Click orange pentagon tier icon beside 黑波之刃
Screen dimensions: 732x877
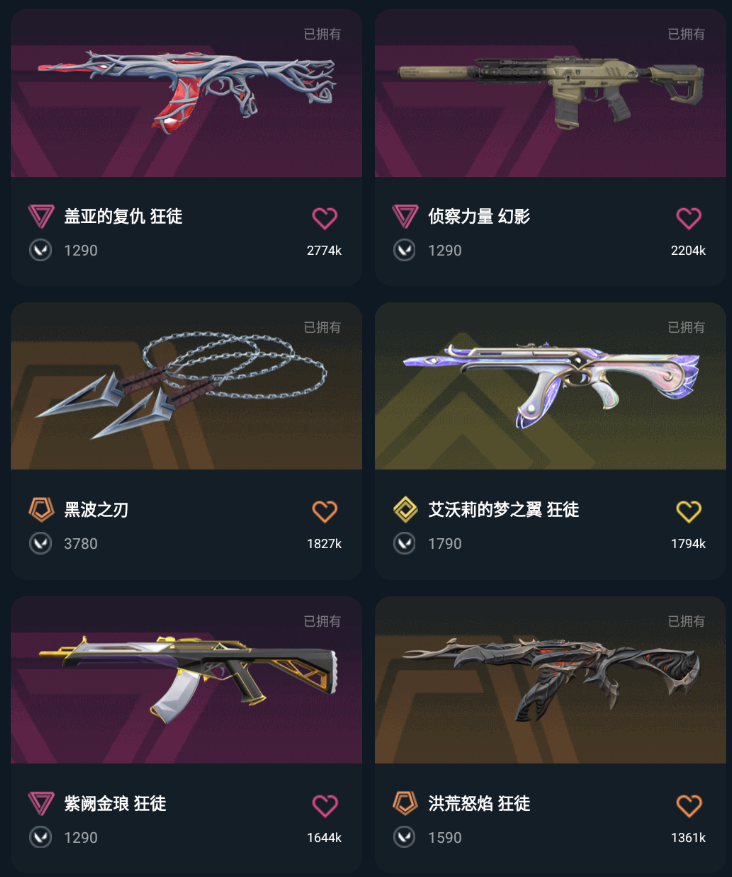pos(41,510)
